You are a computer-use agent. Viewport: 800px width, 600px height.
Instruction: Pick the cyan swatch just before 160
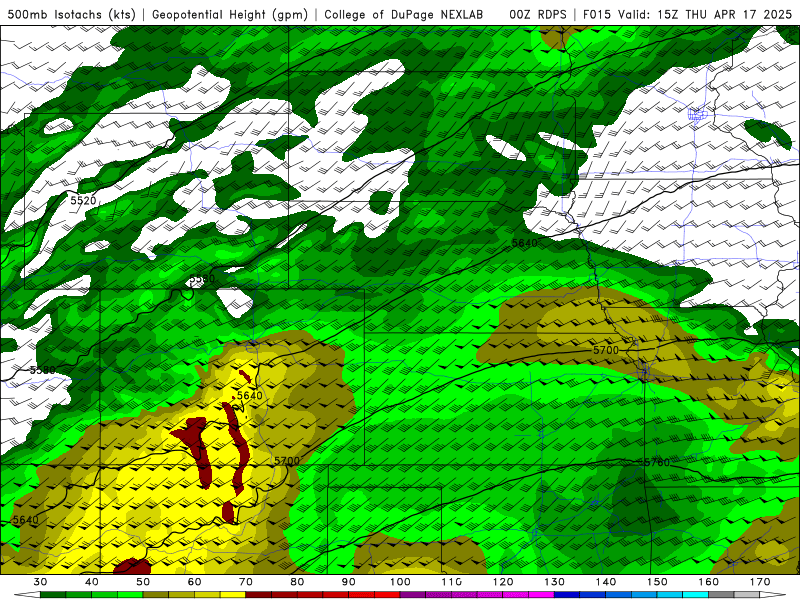696,595
